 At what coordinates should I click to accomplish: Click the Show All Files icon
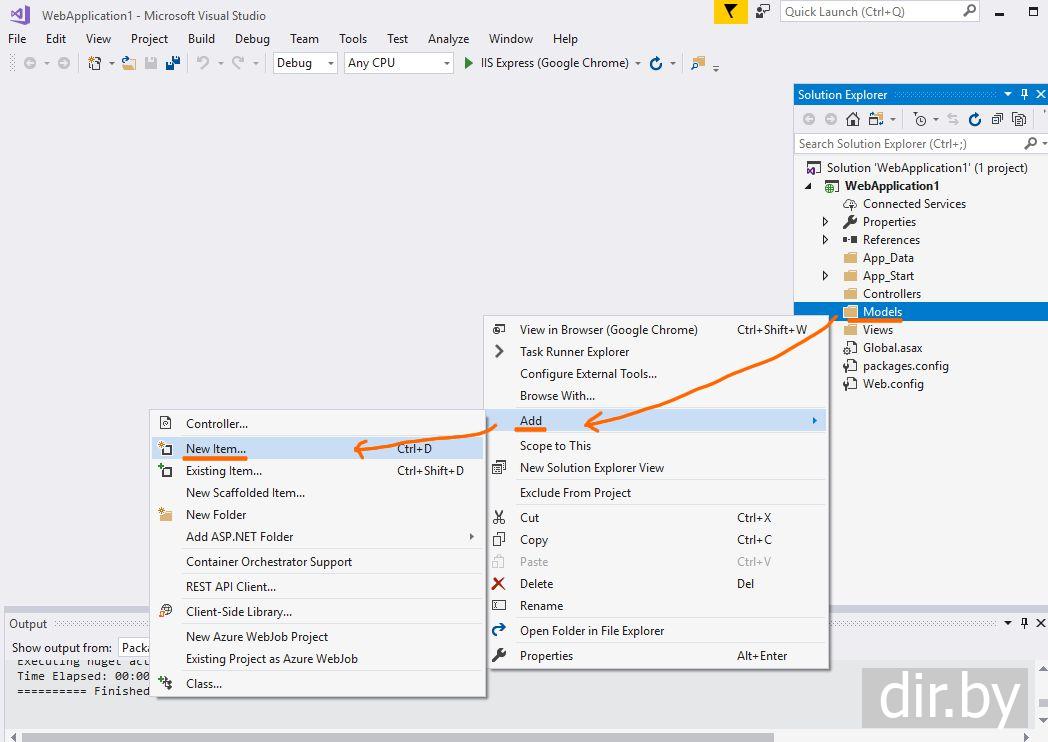[1019, 119]
